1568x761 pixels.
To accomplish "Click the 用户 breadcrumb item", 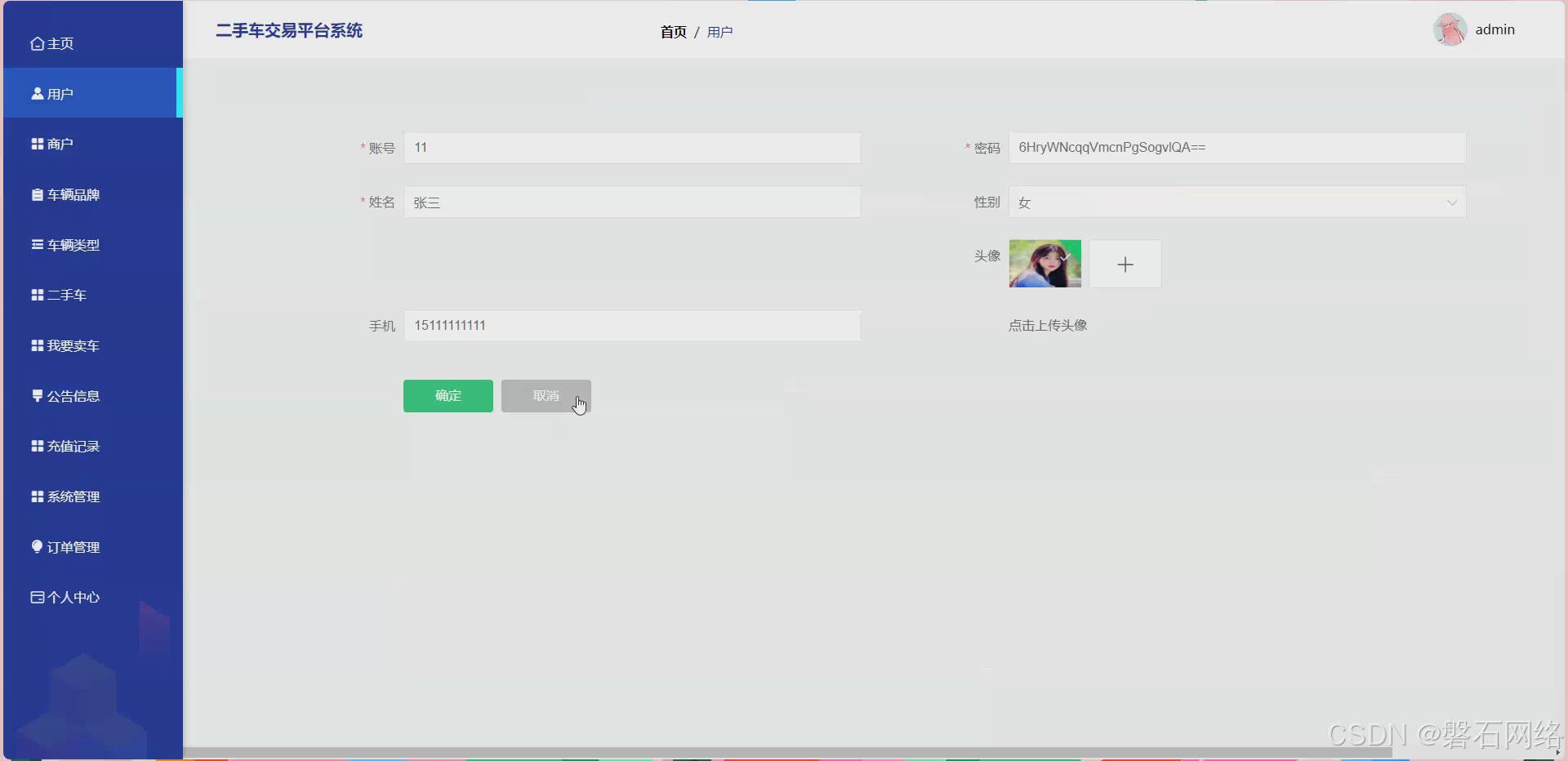I will tap(720, 32).
